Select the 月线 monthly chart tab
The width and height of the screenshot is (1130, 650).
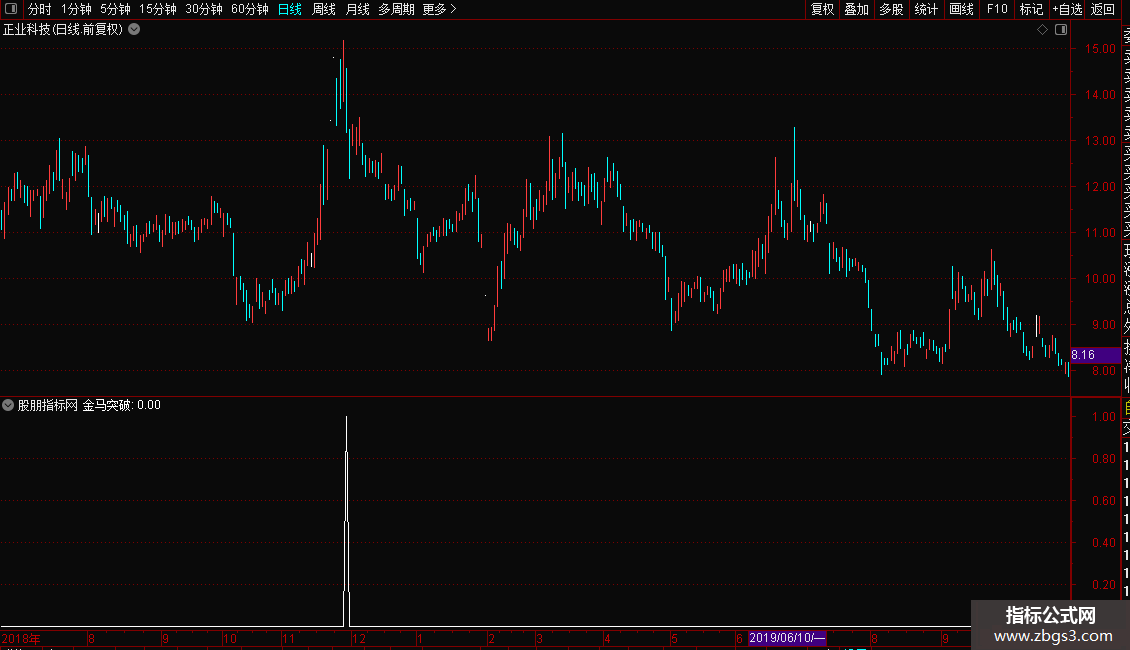(x=357, y=9)
